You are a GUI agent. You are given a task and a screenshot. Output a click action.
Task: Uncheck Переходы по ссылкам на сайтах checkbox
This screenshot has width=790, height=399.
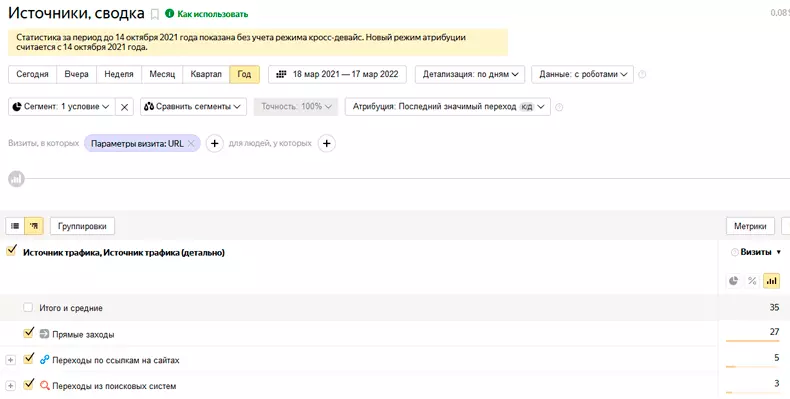[29, 359]
